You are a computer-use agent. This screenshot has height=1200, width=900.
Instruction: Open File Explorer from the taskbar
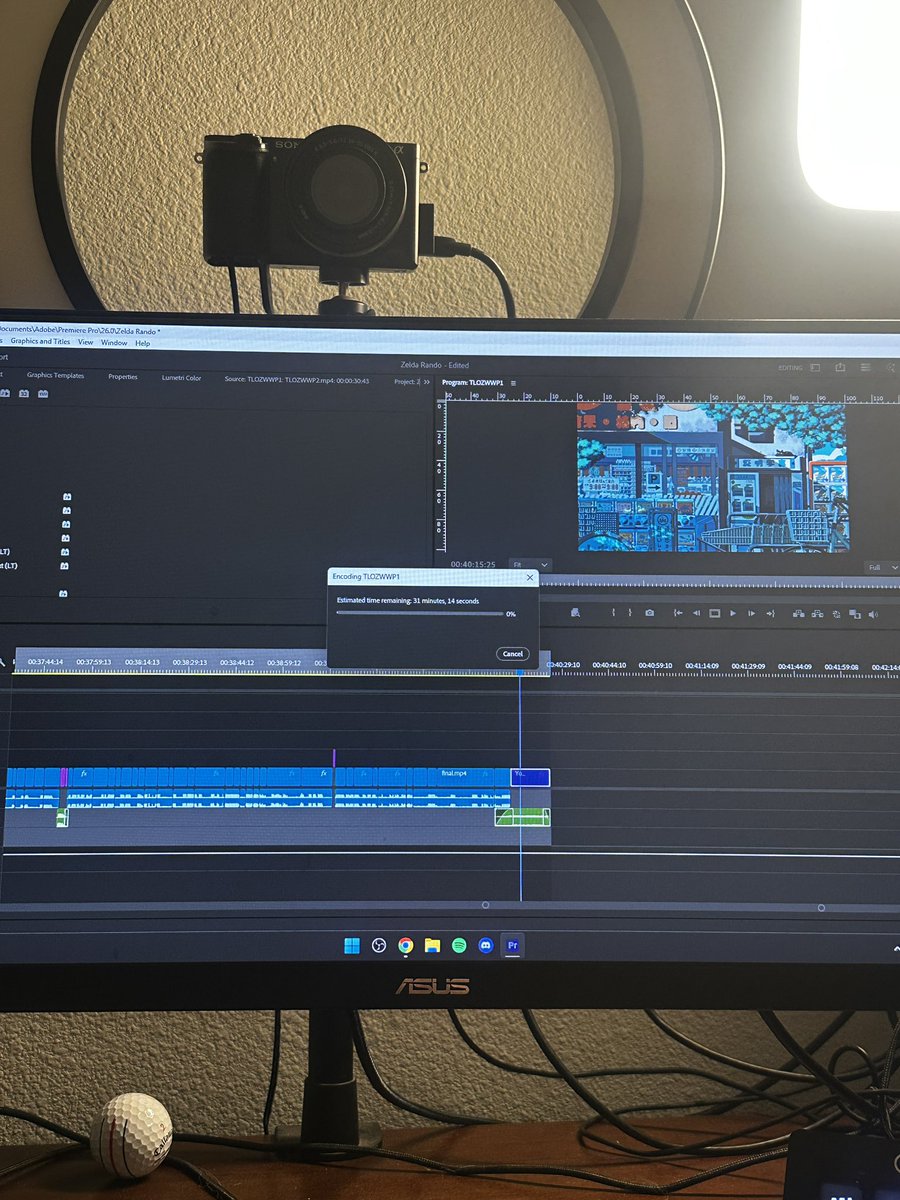tap(432, 945)
